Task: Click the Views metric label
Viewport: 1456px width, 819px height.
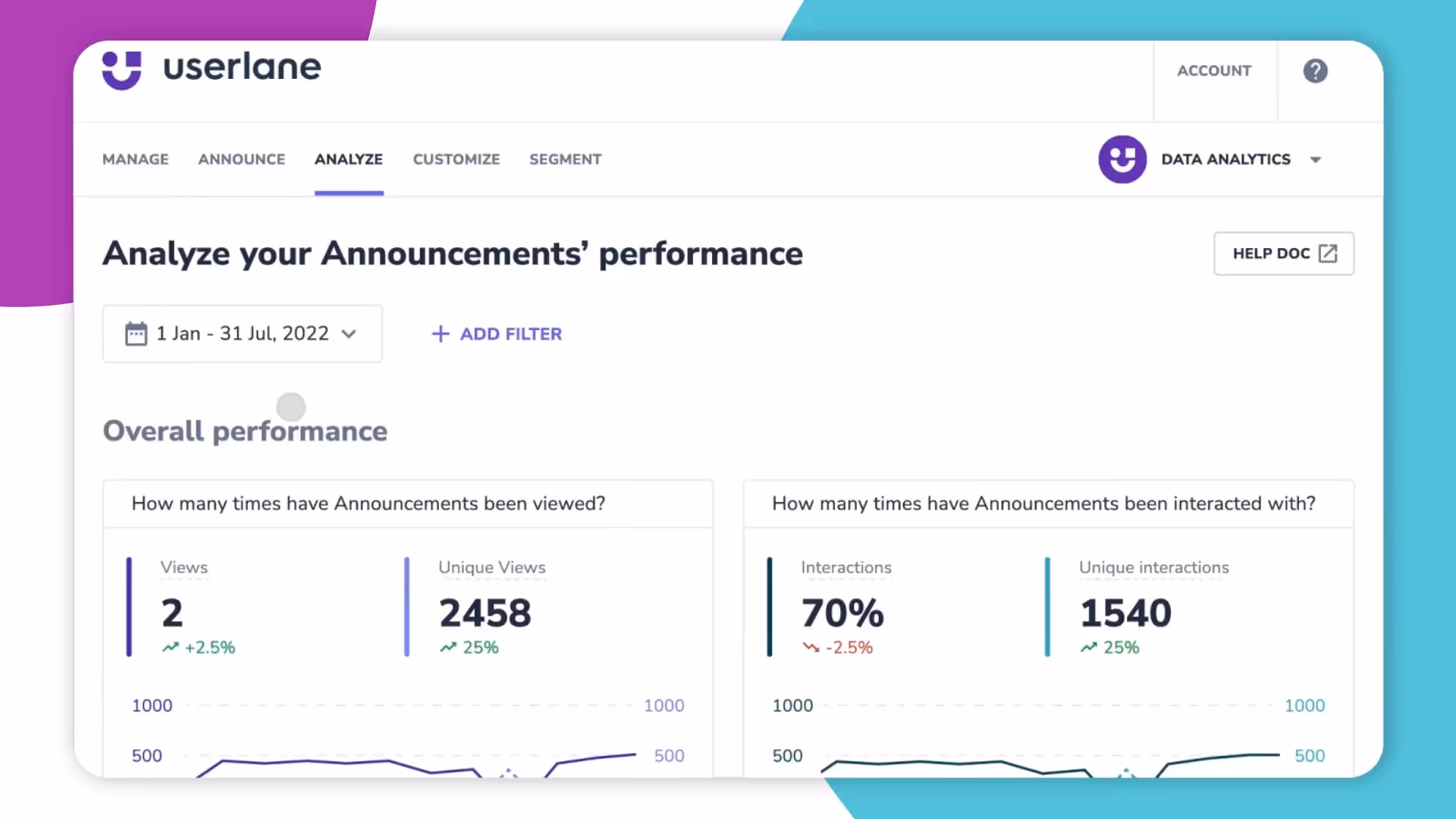Action: click(184, 567)
